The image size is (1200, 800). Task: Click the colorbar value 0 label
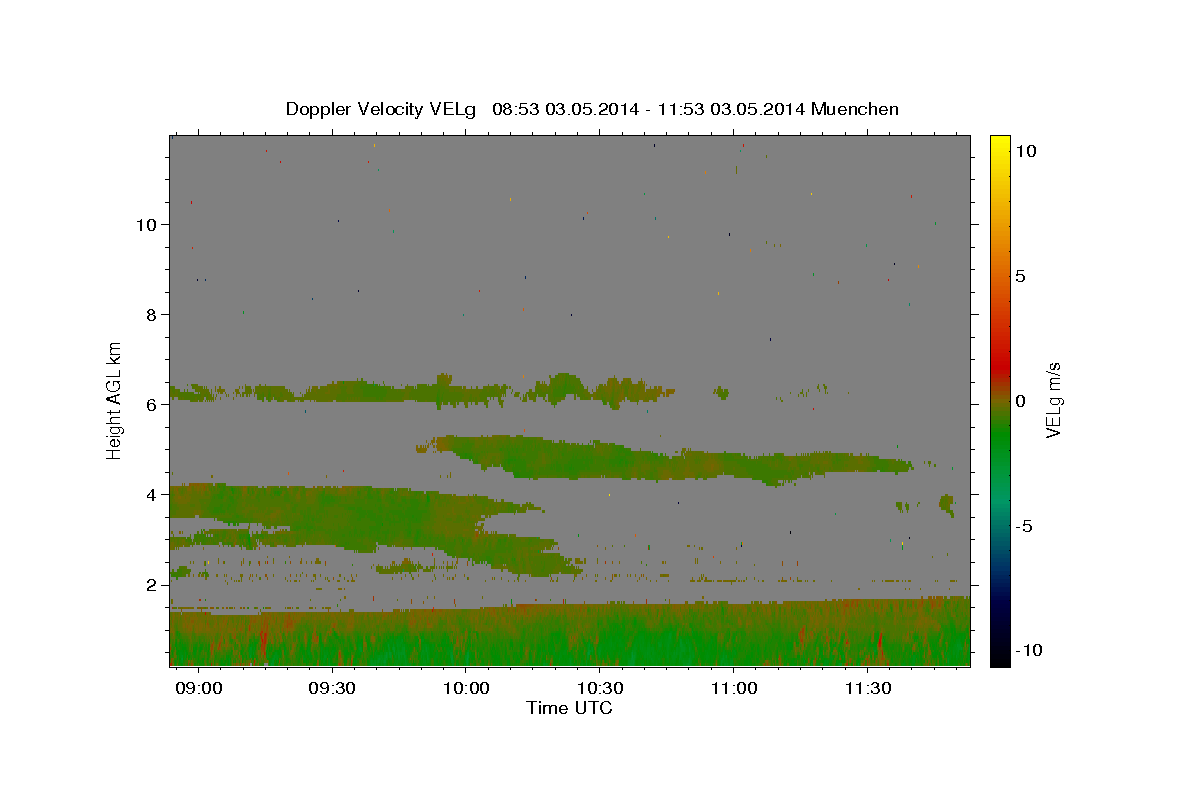pos(1021,401)
